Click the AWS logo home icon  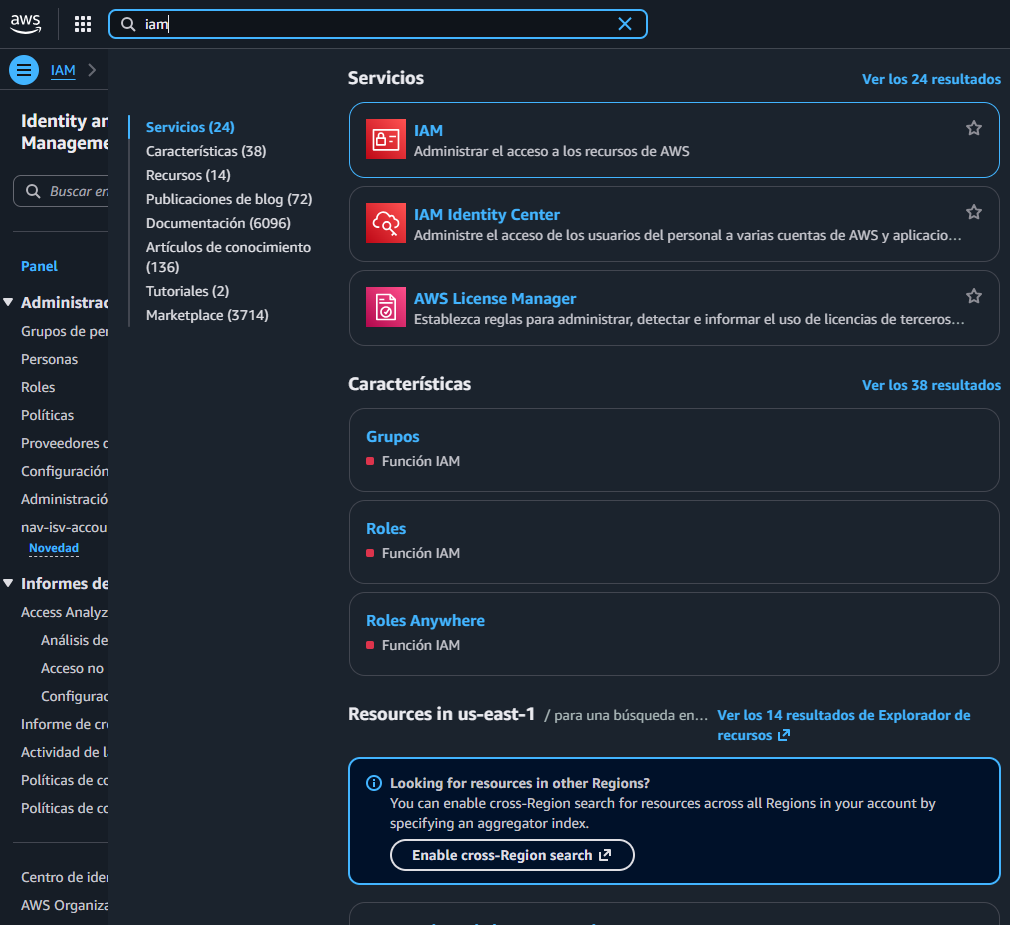click(26, 24)
